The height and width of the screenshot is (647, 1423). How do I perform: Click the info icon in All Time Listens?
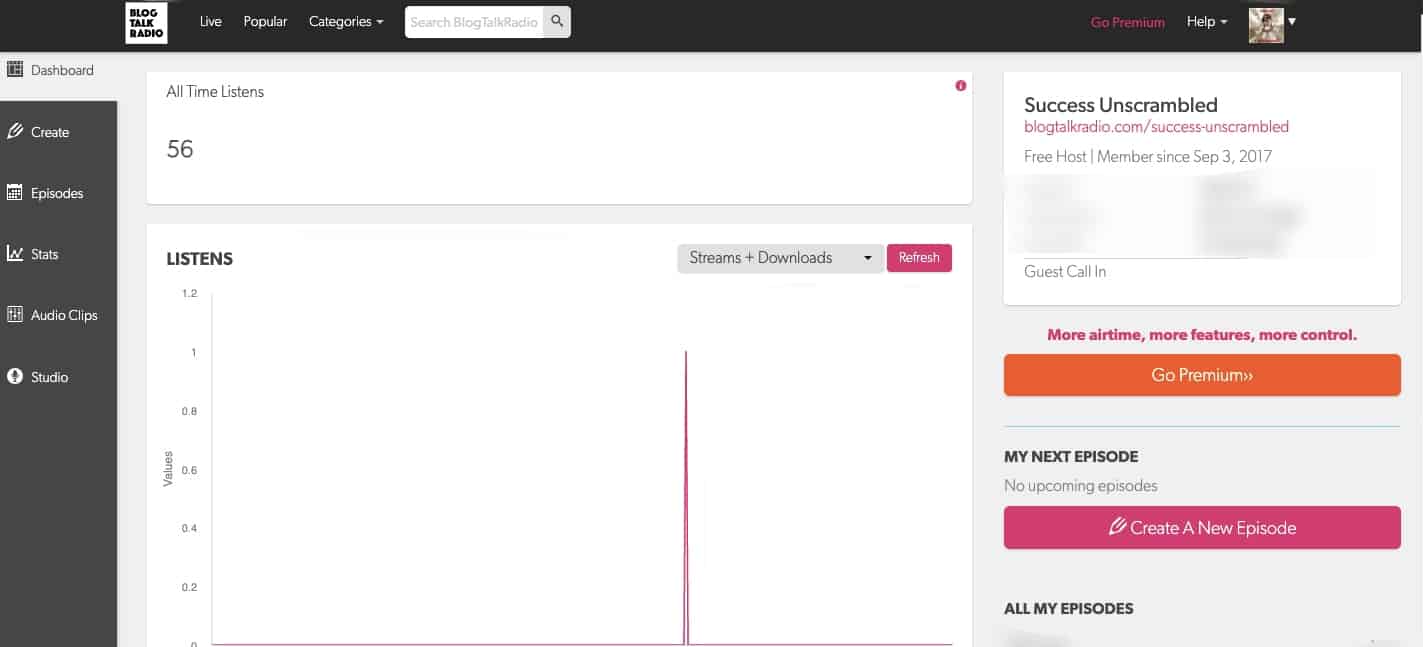coord(961,86)
